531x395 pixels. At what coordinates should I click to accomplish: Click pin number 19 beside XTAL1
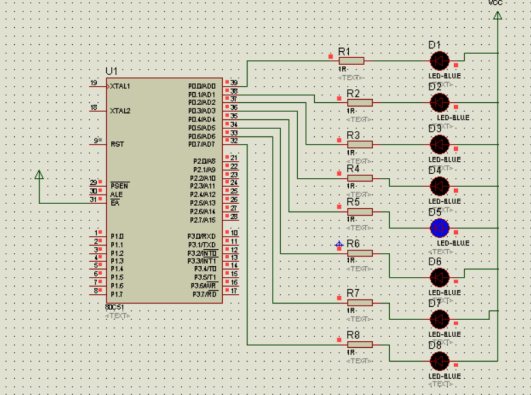(x=94, y=83)
